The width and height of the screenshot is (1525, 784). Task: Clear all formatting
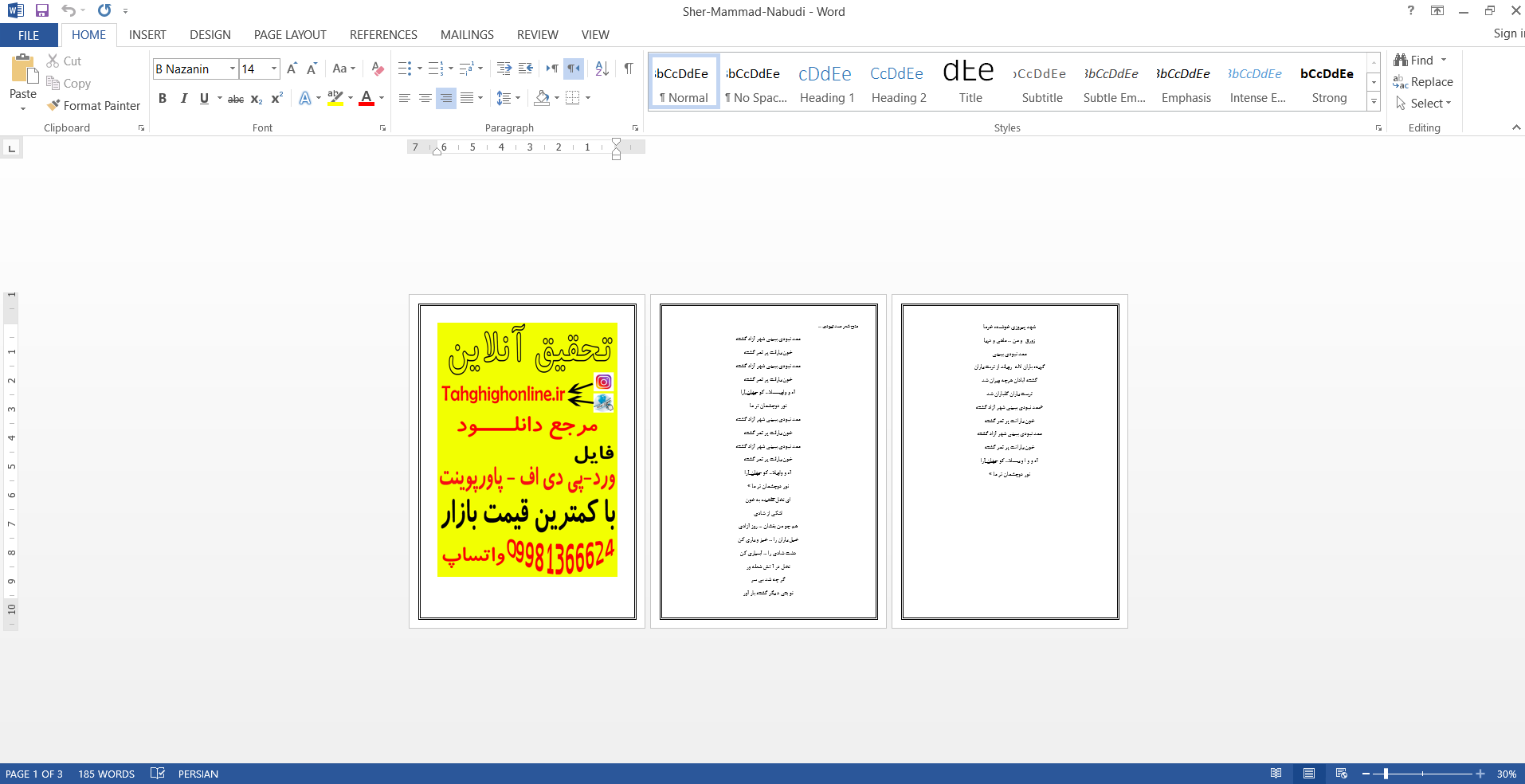(378, 69)
